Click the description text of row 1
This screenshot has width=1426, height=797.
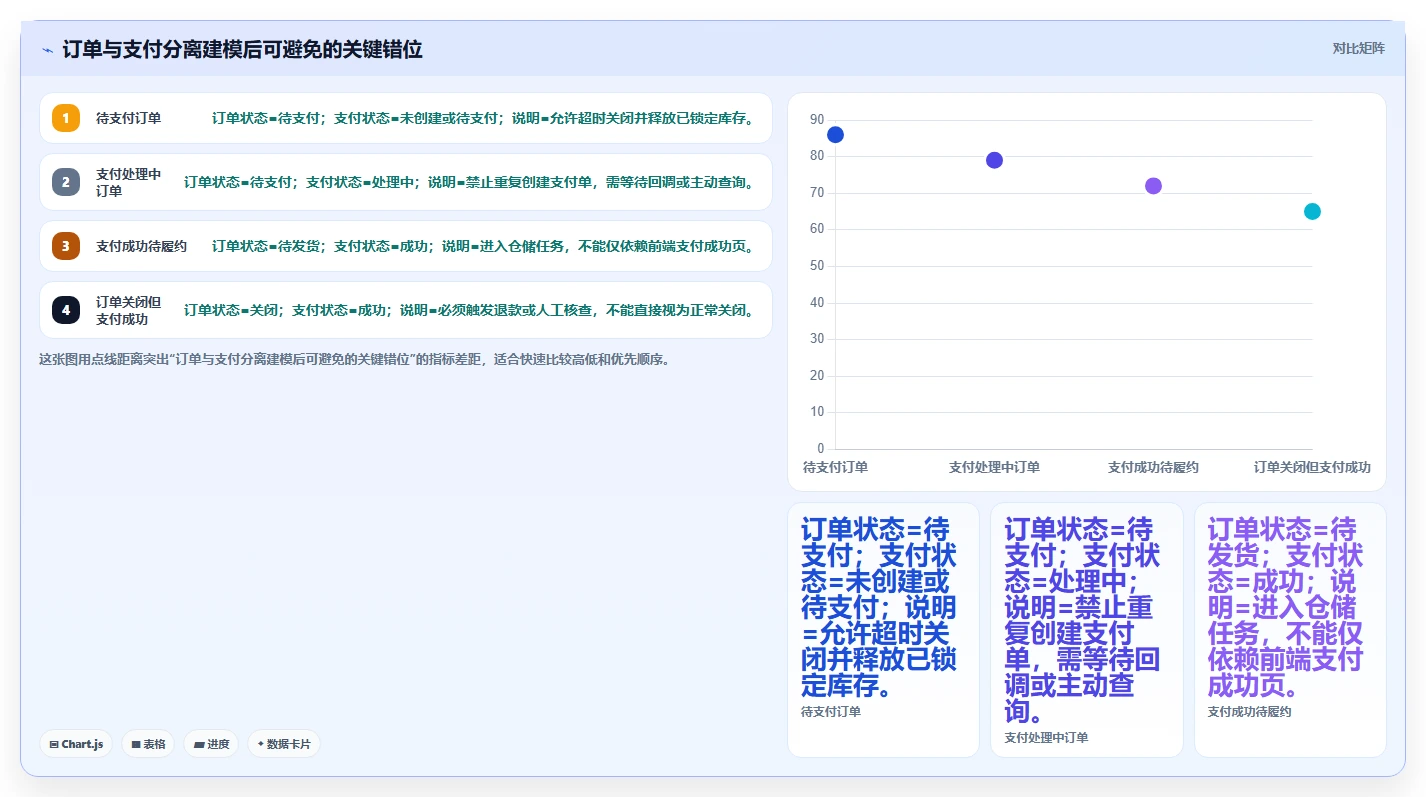tap(483, 118)
